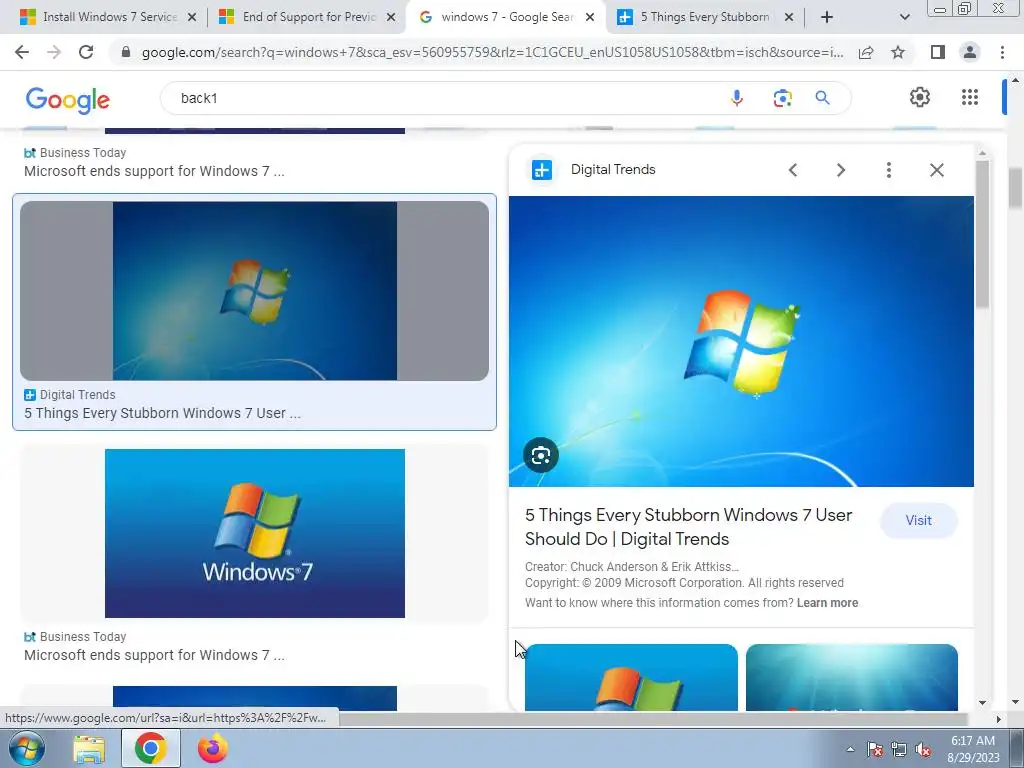The height and width of the screenshot is (768, 1024).
Task: Click Chrome taskbar icon
Action: tap(151, 748)
